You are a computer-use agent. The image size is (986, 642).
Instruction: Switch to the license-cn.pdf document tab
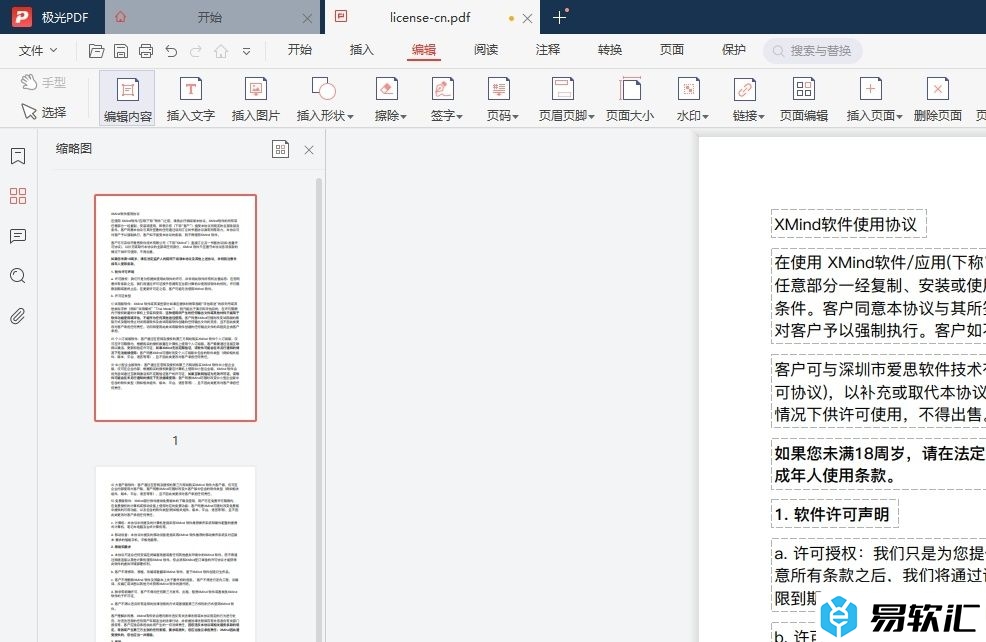(x=430, y=18)
